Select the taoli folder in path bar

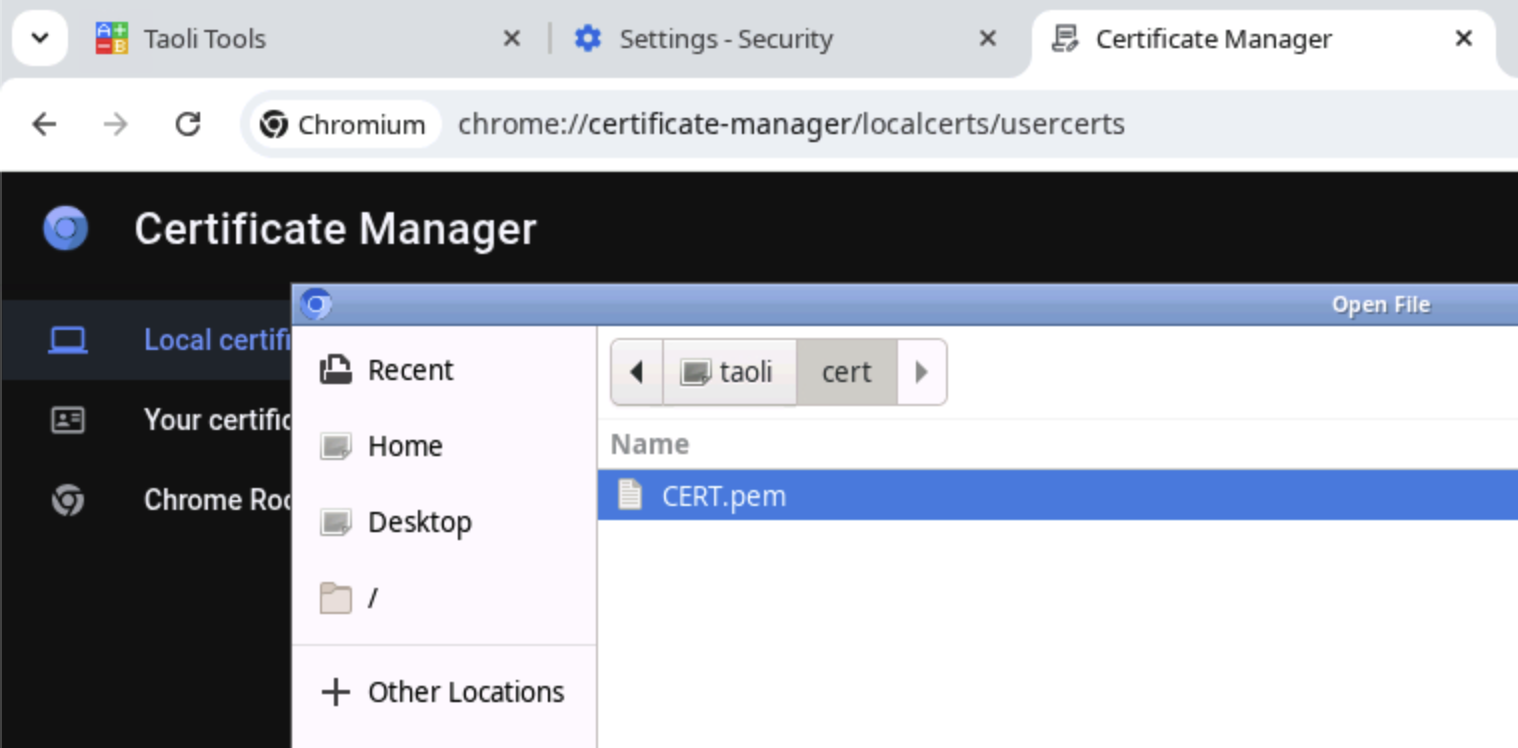click(729, 372)
